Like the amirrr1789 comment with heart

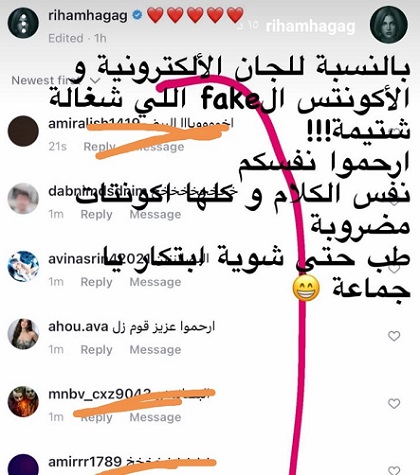[x=394, y=471]
